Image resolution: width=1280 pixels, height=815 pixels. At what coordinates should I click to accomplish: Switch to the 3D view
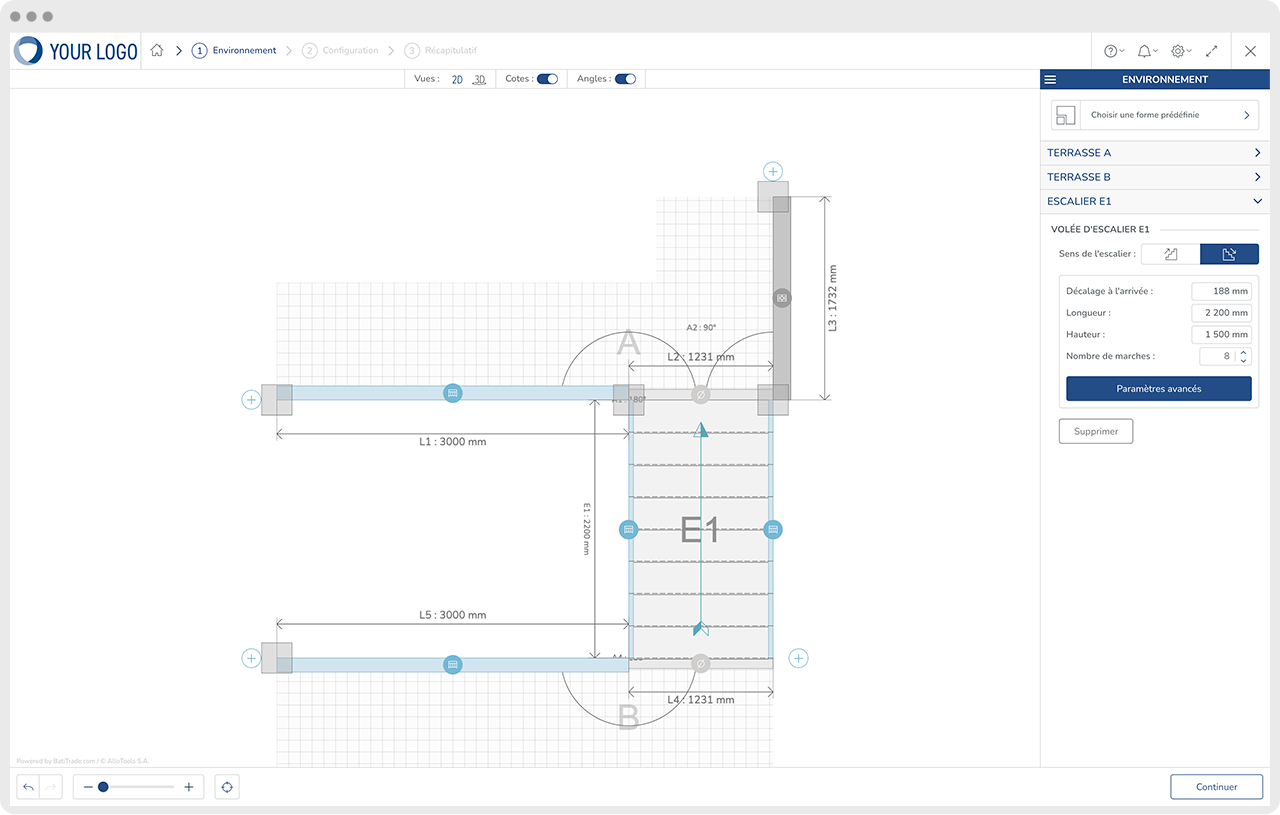pos(479,79)
